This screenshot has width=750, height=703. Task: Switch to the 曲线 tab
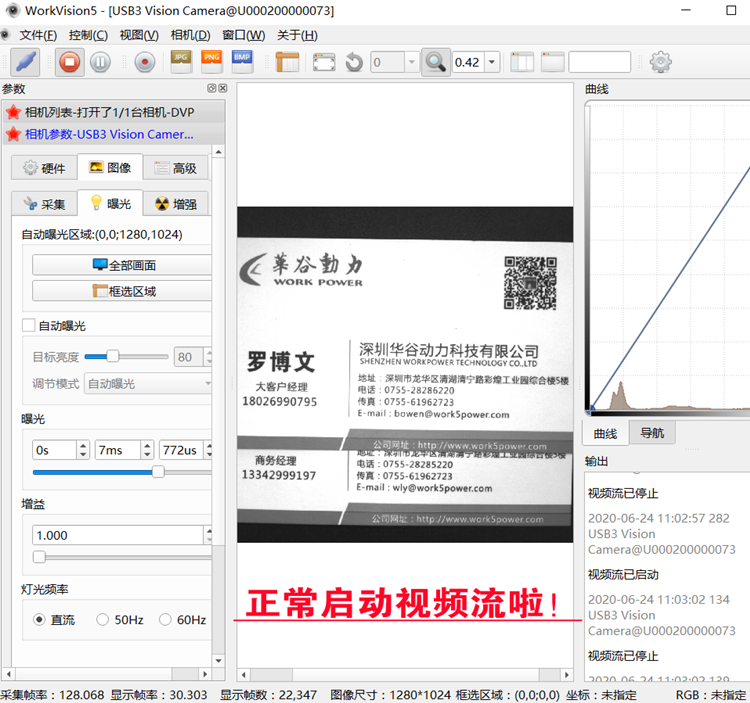[605, 433]
